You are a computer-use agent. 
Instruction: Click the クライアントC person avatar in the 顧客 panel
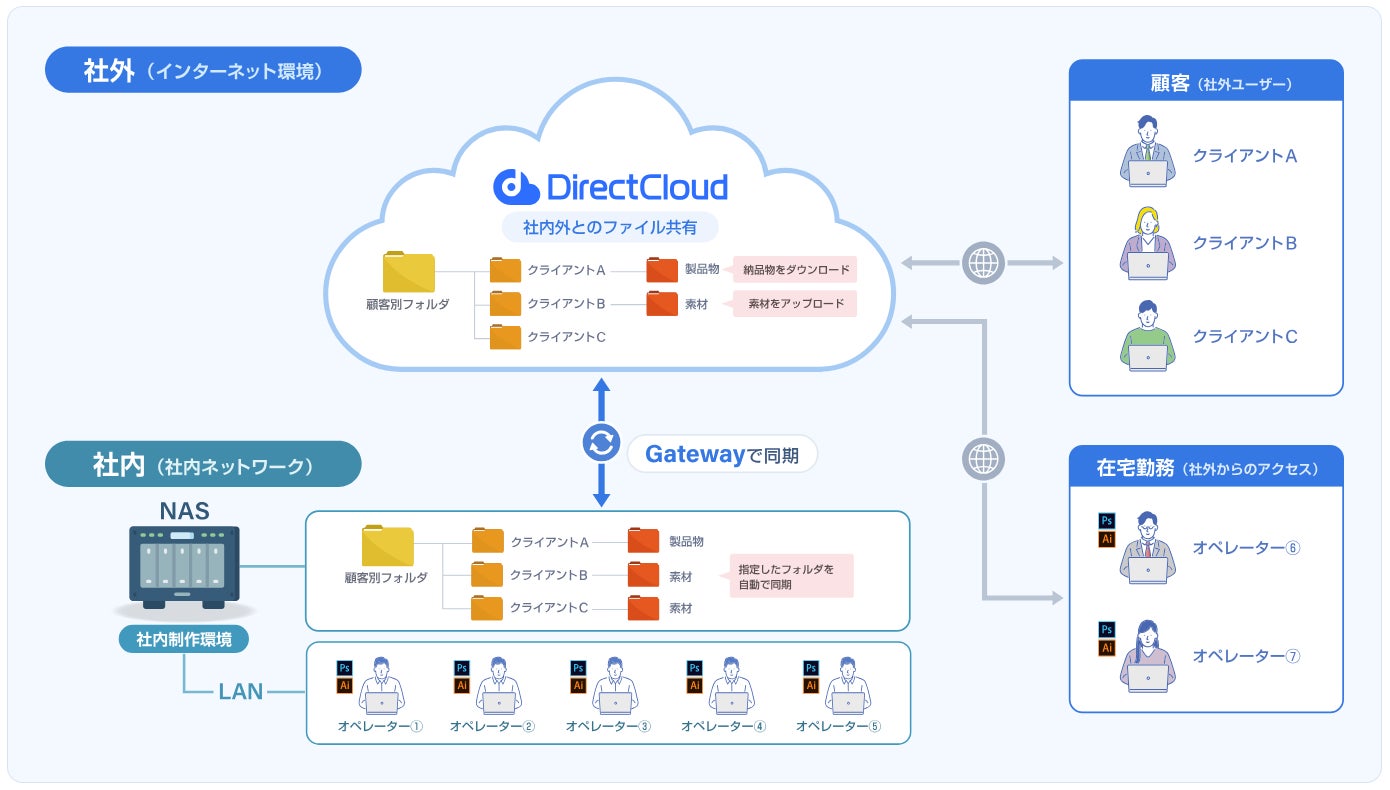(x=1147, y=337)
